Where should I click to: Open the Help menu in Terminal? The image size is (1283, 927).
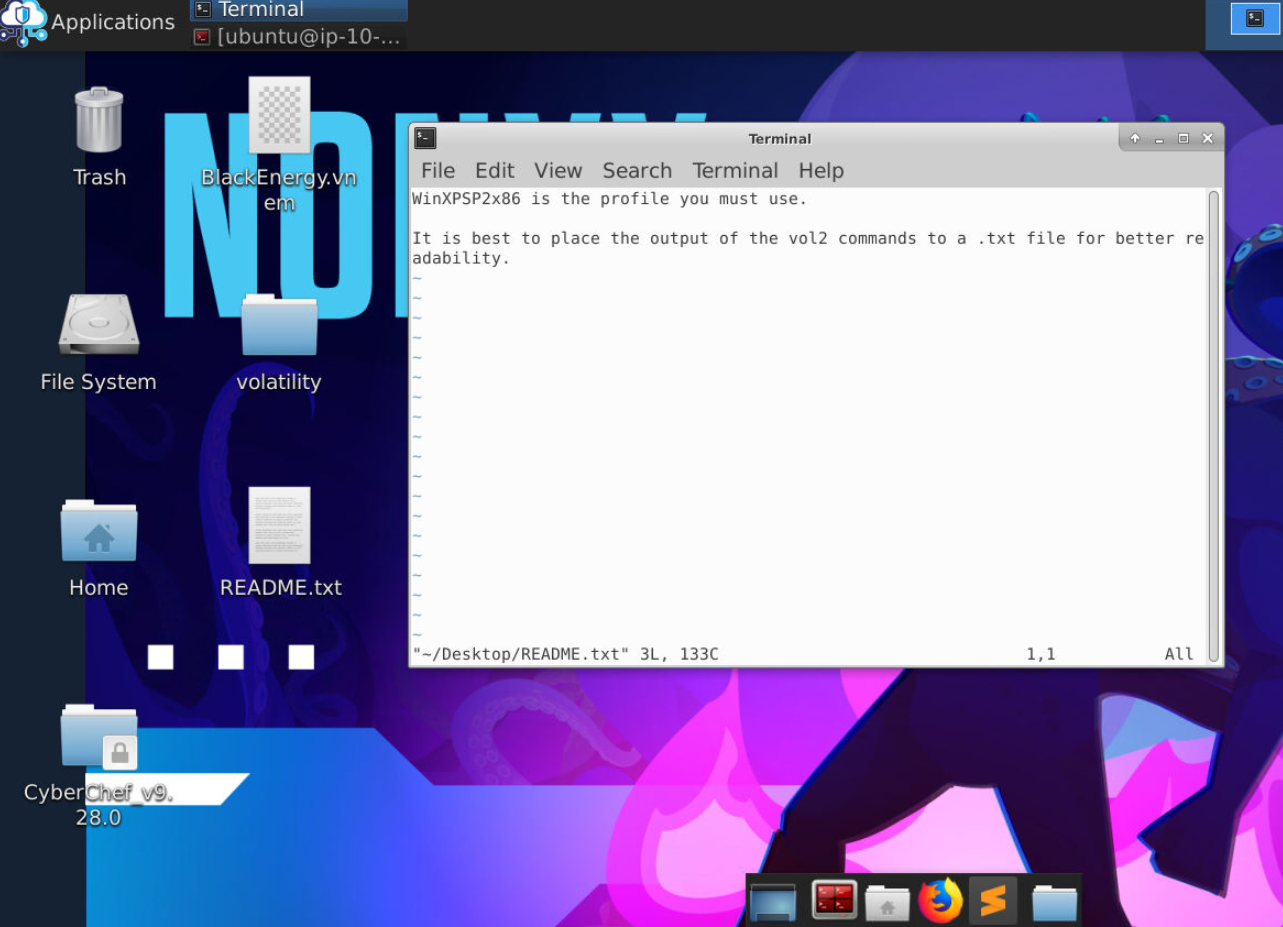tap(821, 171)
